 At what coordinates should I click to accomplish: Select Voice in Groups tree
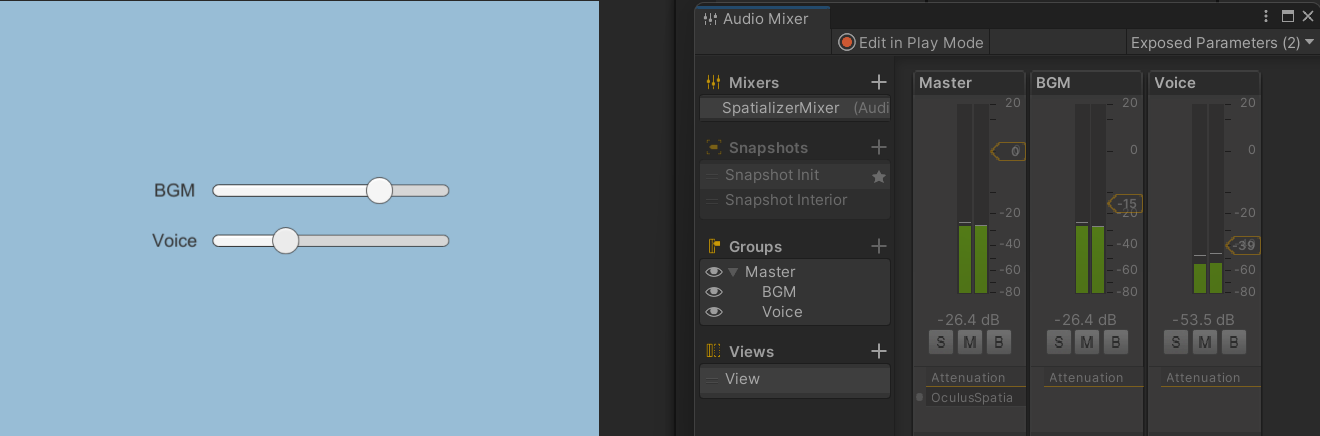(782, 312)
